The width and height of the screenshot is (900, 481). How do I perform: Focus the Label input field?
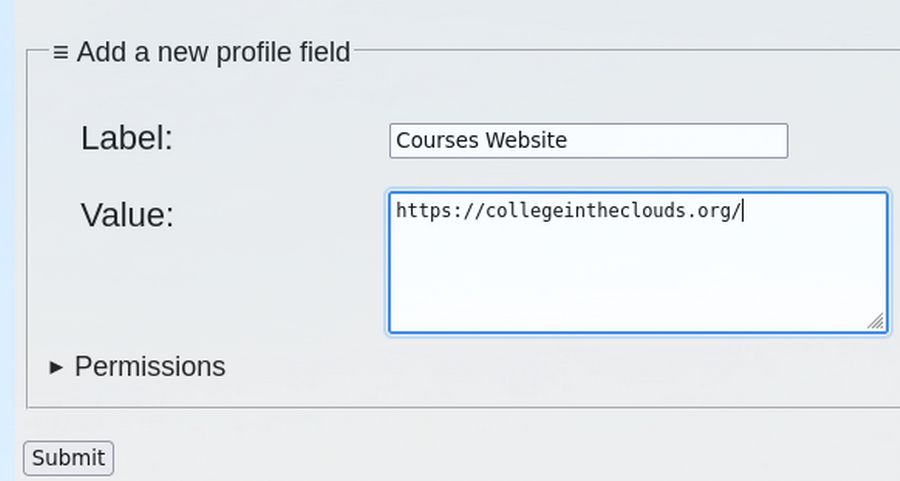tap(588, 141)
